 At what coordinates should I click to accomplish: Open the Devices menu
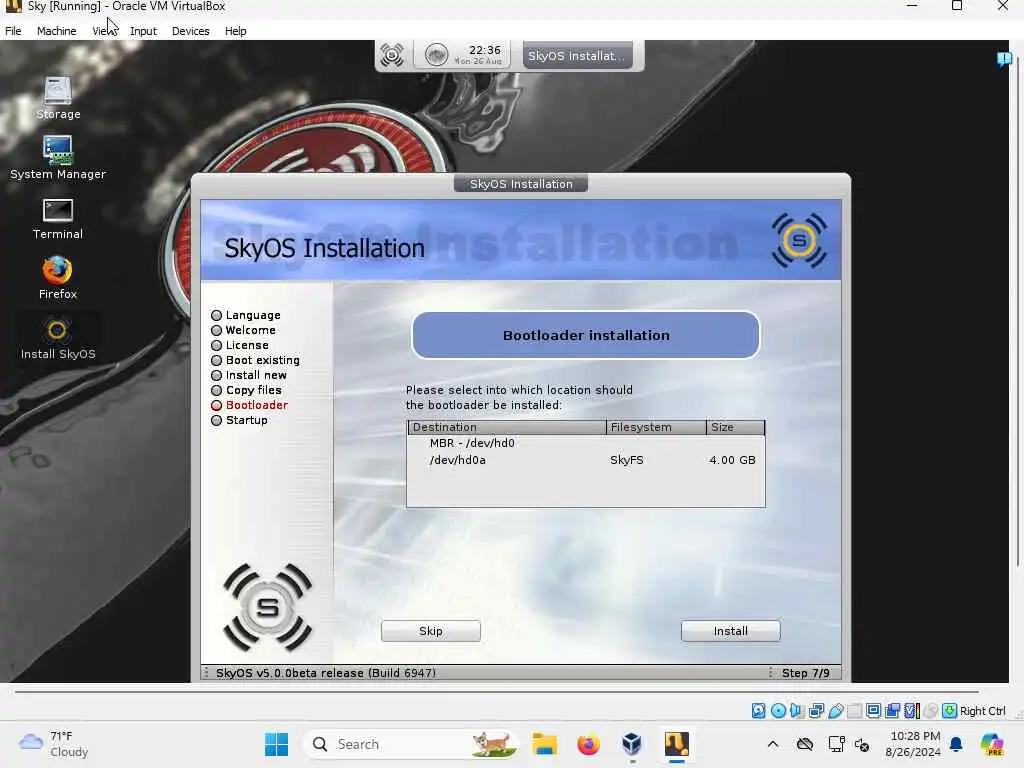(x=191, y=31)
